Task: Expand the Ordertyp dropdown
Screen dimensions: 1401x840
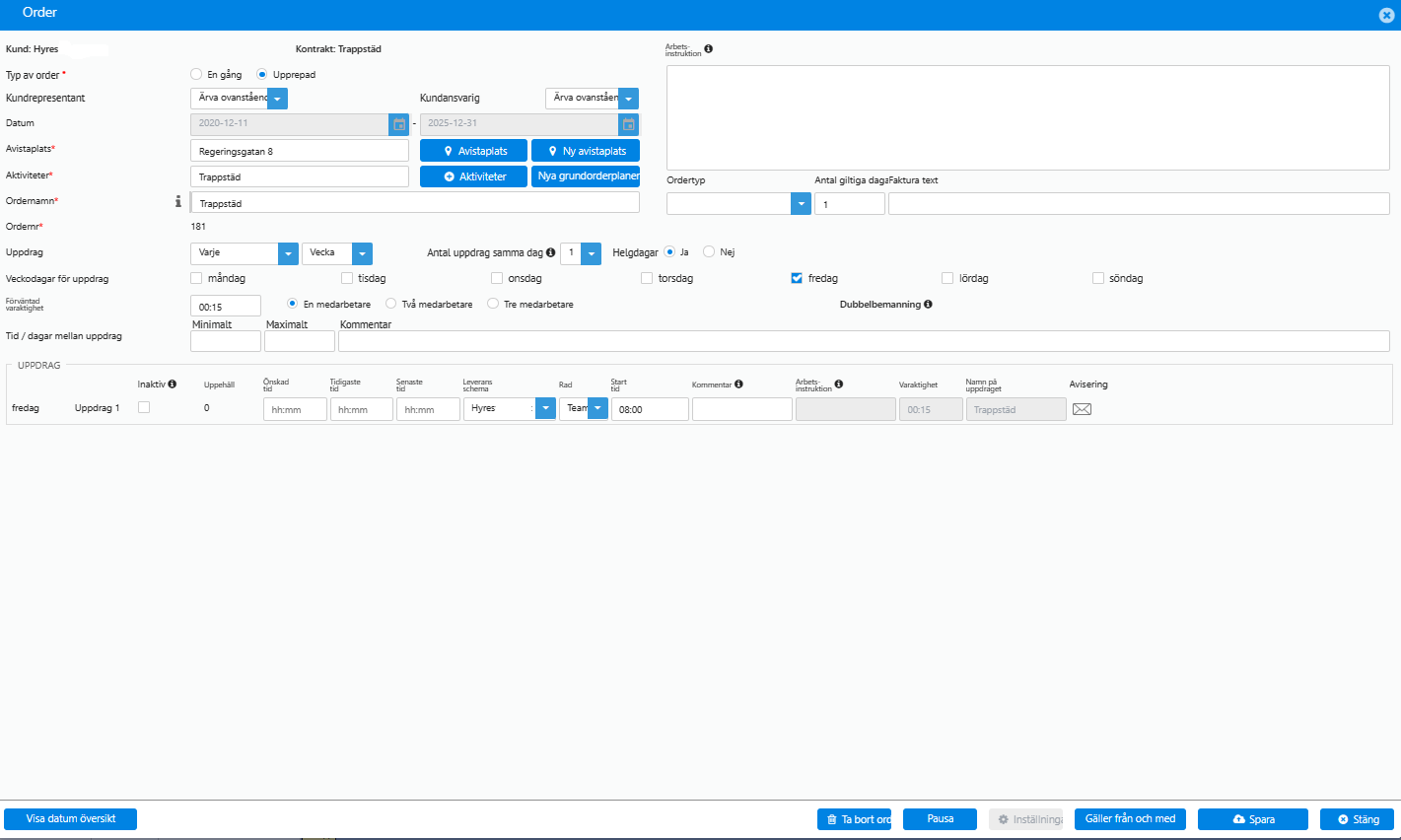Action: point(801,203)
